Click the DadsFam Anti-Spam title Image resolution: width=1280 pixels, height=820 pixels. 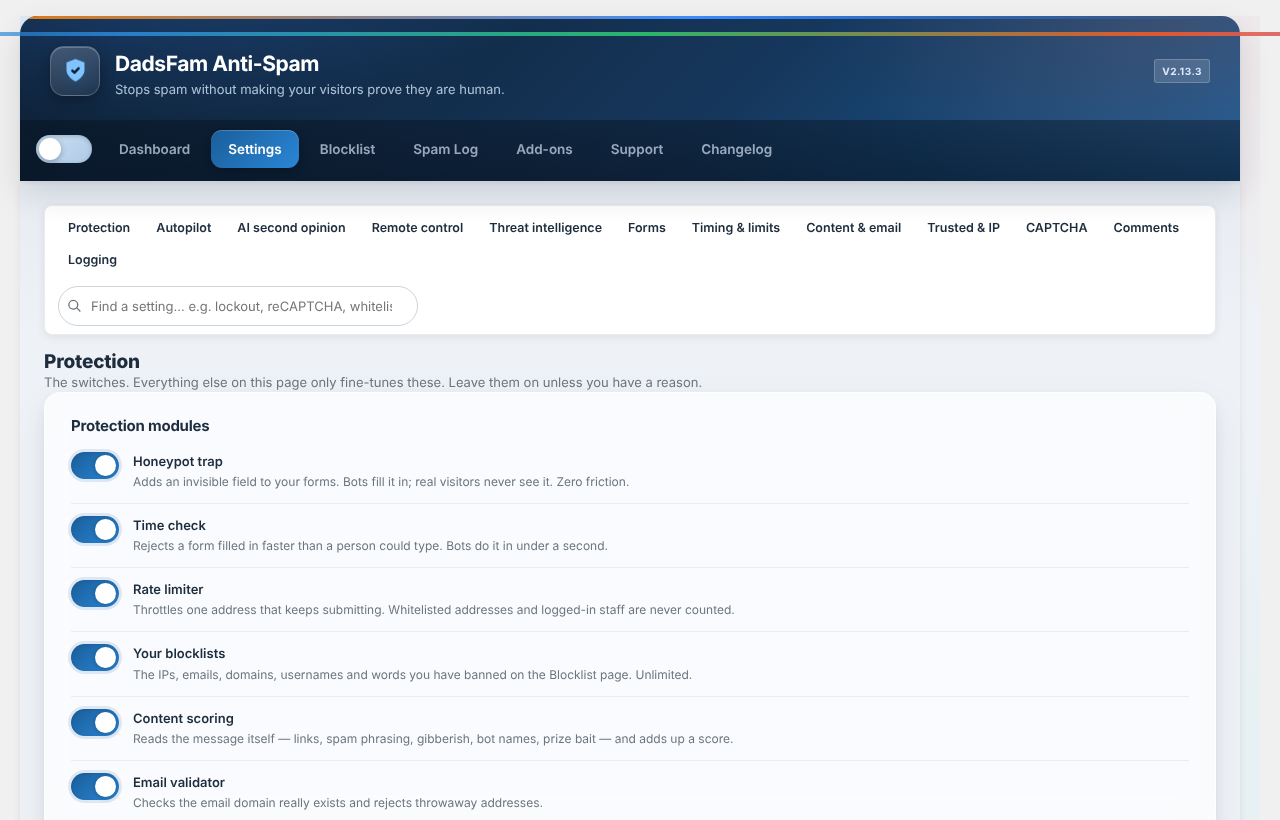point(217,64)
